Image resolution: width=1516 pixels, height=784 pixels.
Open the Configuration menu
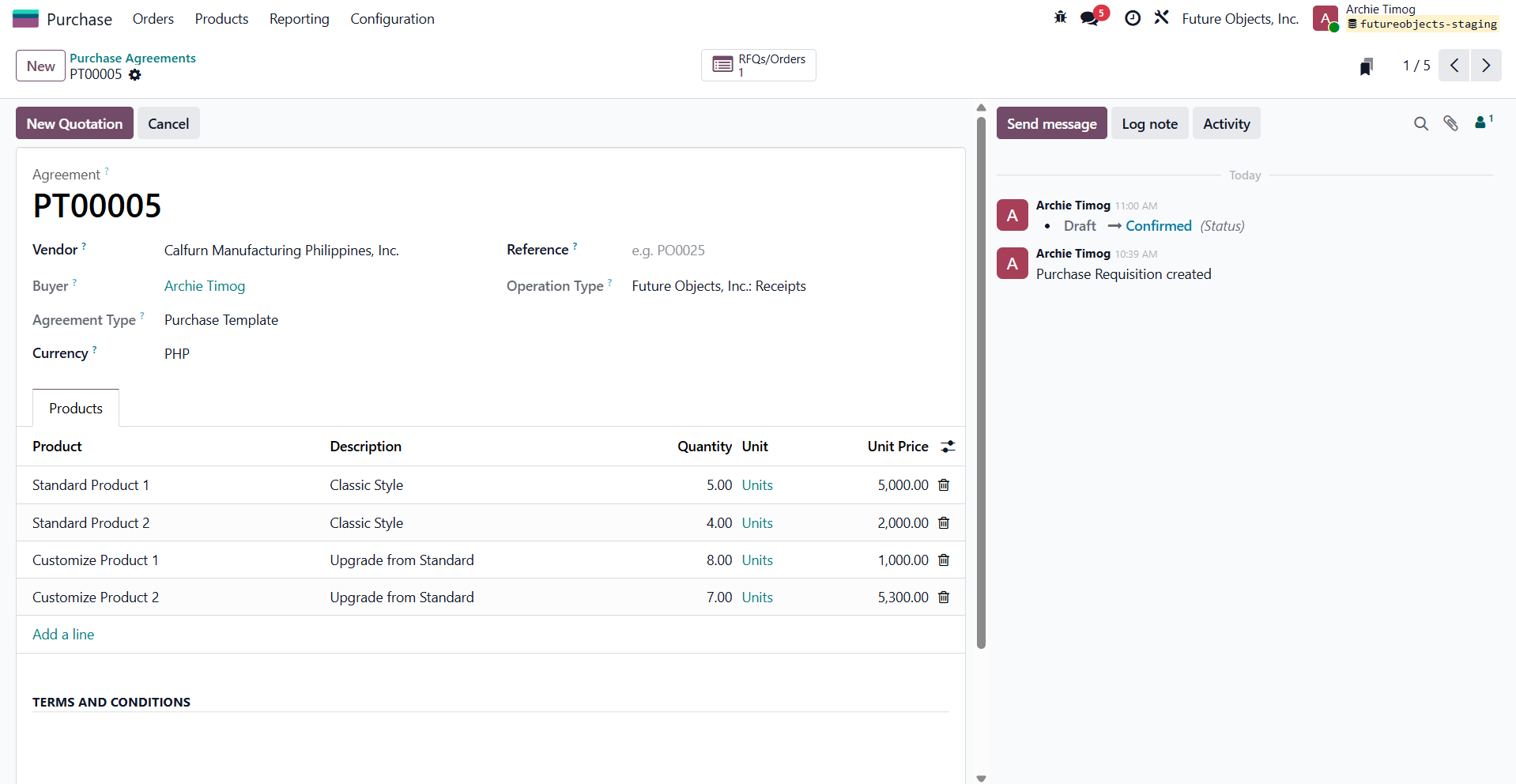click(392, 19)
